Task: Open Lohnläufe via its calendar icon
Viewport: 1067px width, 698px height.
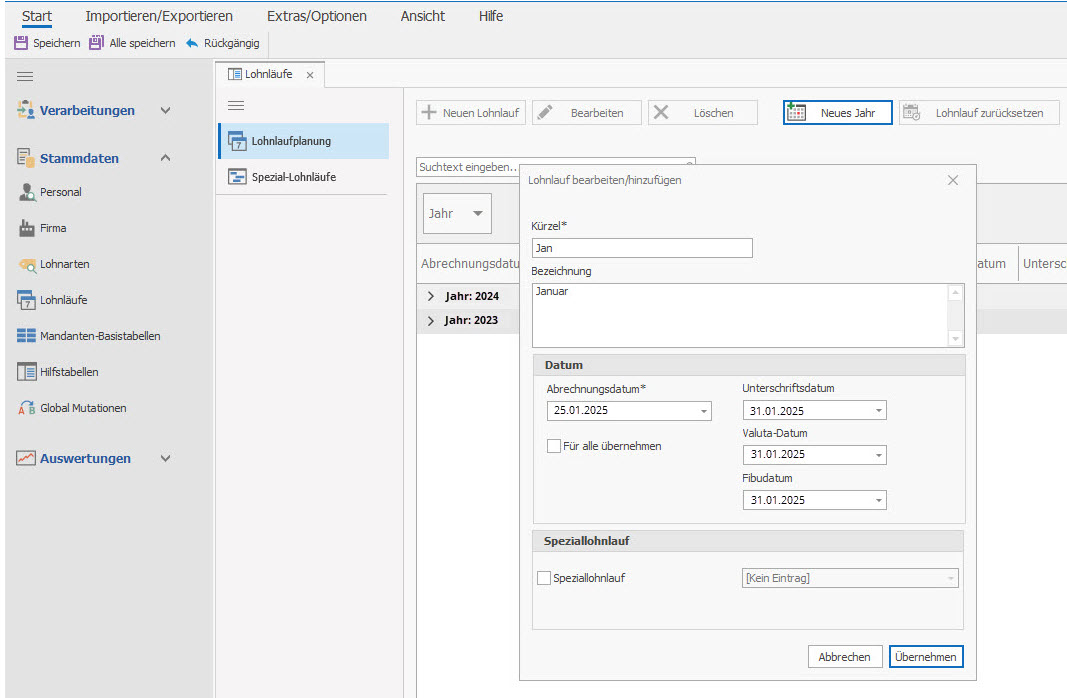Action: pos(27,300)
